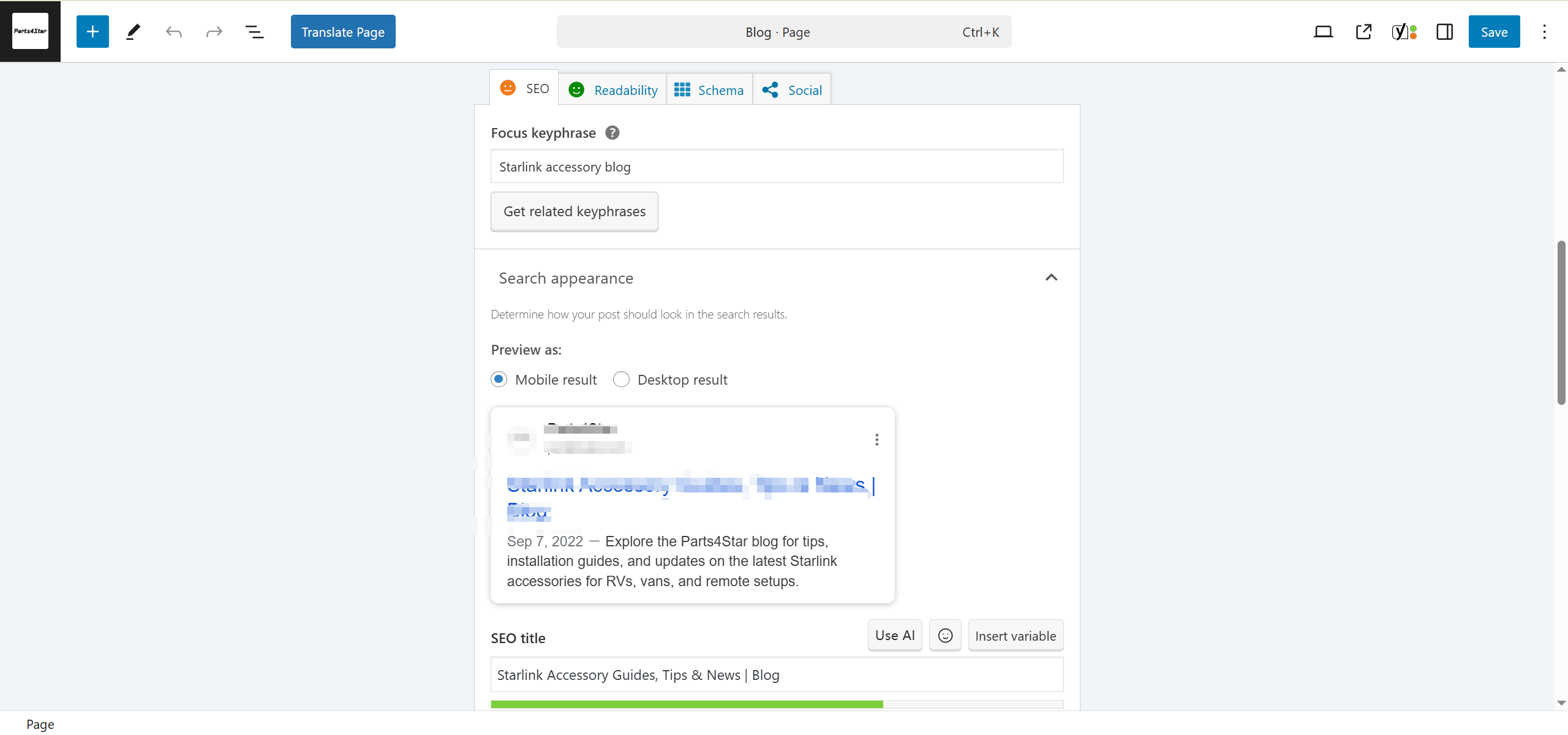
Task: Toggle the Settings sidebar panel
Action: point(1444,31)
